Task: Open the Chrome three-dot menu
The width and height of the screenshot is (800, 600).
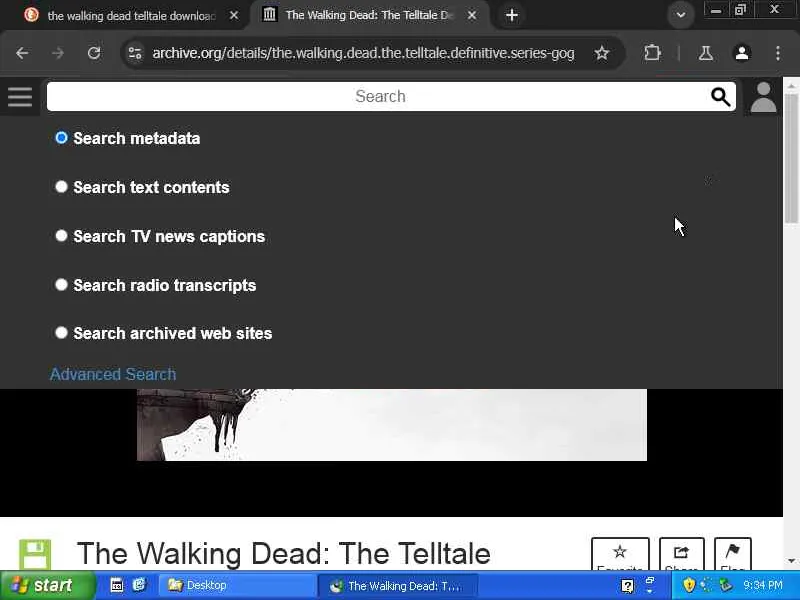Action: pyautogui.click(x=778, y=53)
